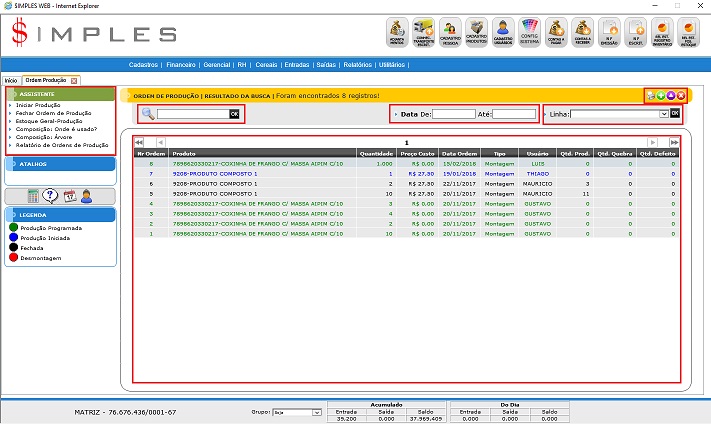Open the calculator shortcut icon
Screen dimensions: 711x424
click(33, 195)
